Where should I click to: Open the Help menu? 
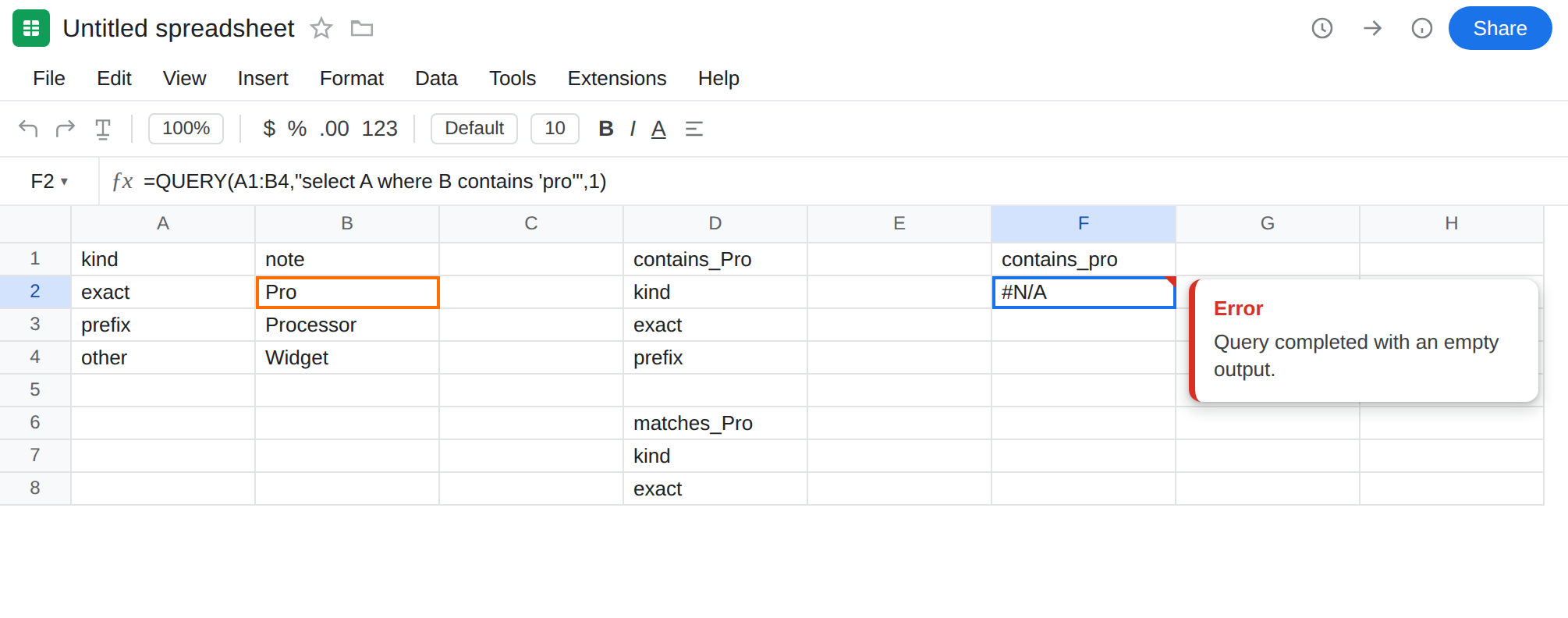tap(718, 78)
